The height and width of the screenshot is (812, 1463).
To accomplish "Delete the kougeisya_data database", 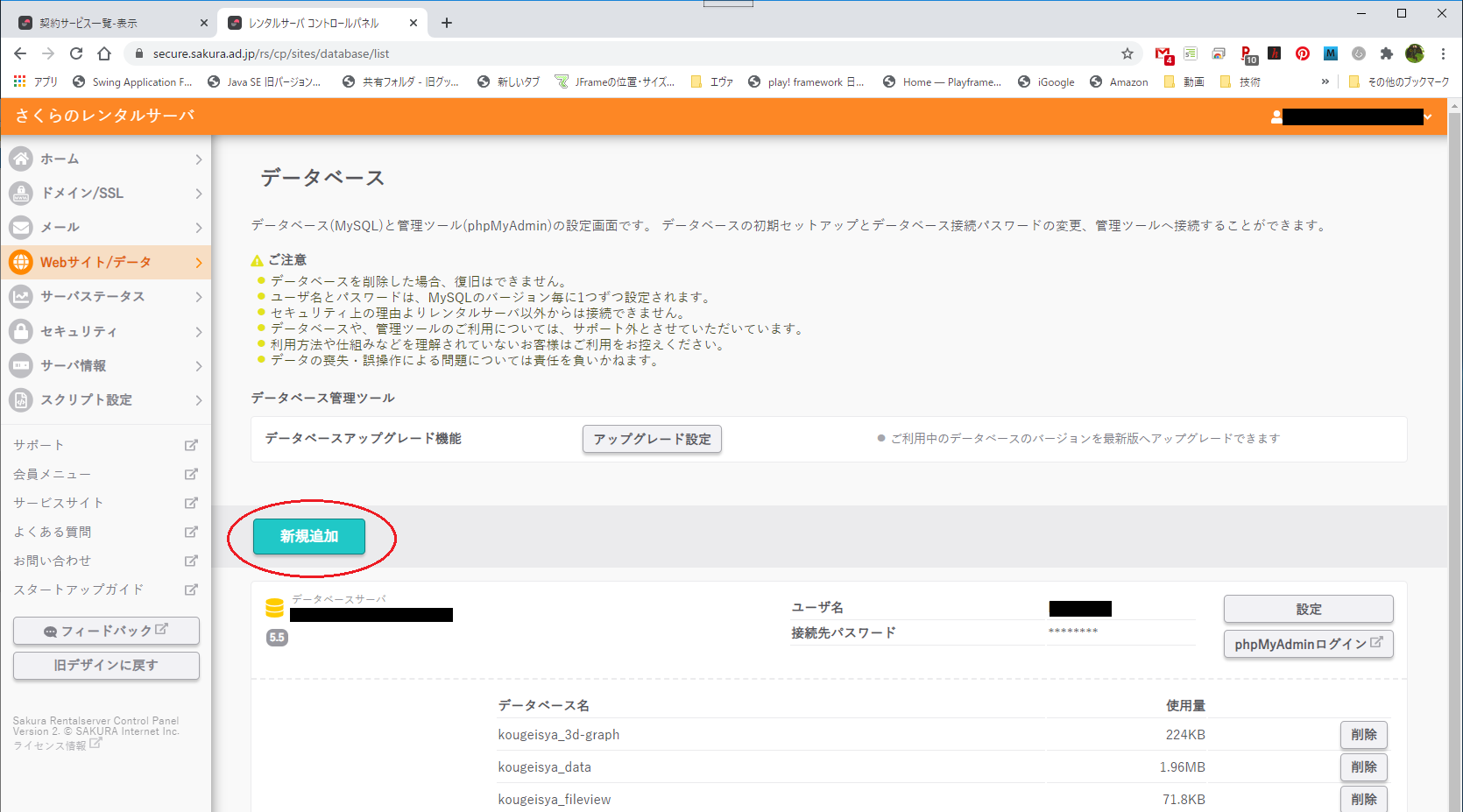I will click(x=1363, y=766).
